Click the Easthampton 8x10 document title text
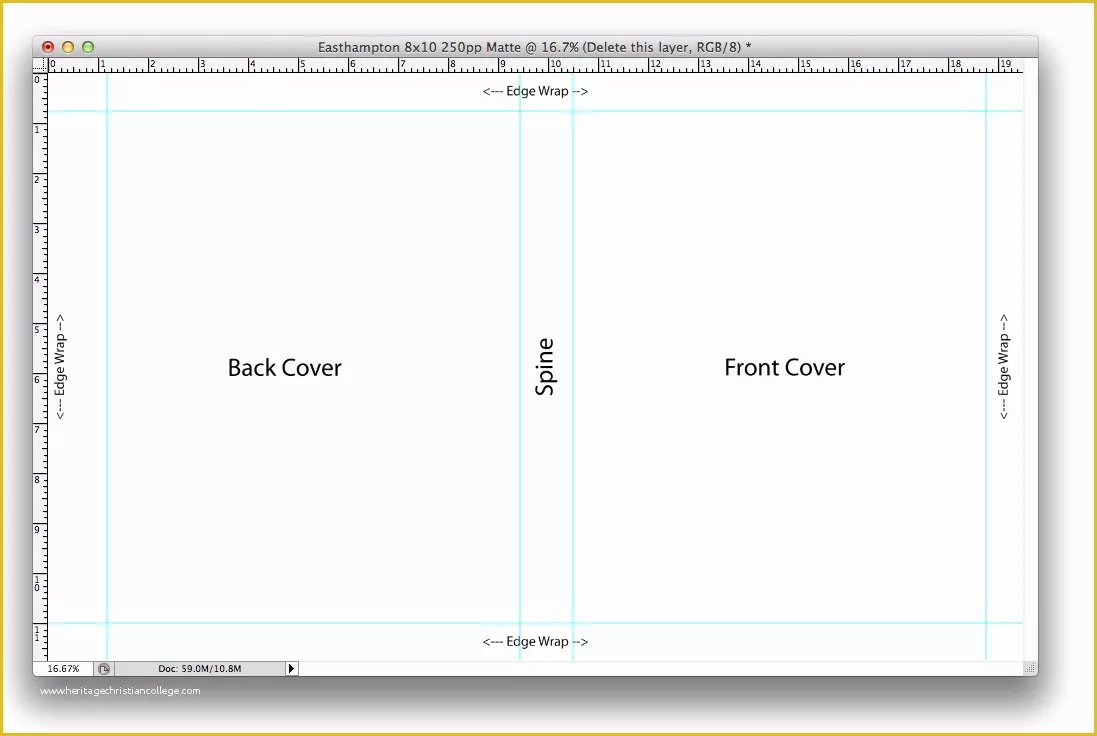1097x736 pixels. [x=535, y=48]
